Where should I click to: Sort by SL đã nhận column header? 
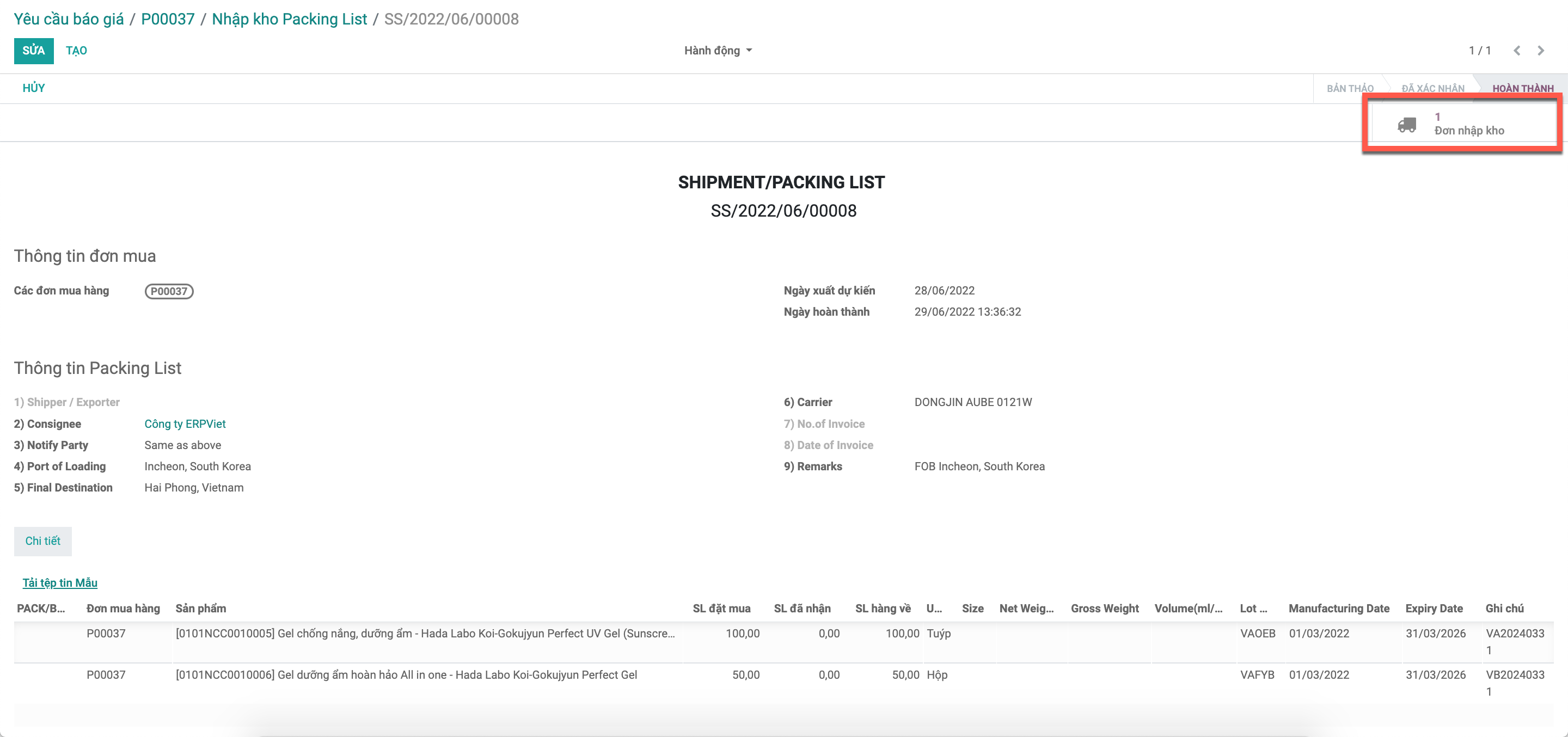pyautogui.click(x=803, y=608)
